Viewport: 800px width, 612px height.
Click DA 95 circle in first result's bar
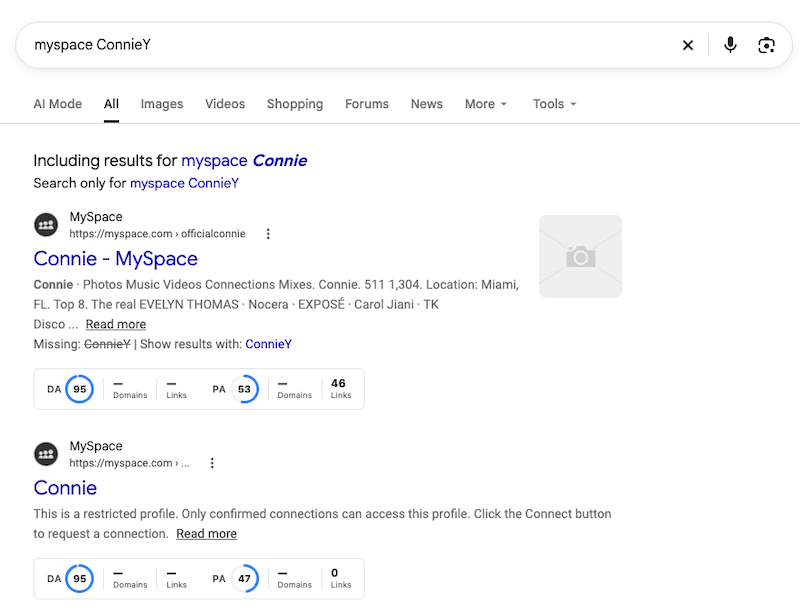[x=80, y=389]
